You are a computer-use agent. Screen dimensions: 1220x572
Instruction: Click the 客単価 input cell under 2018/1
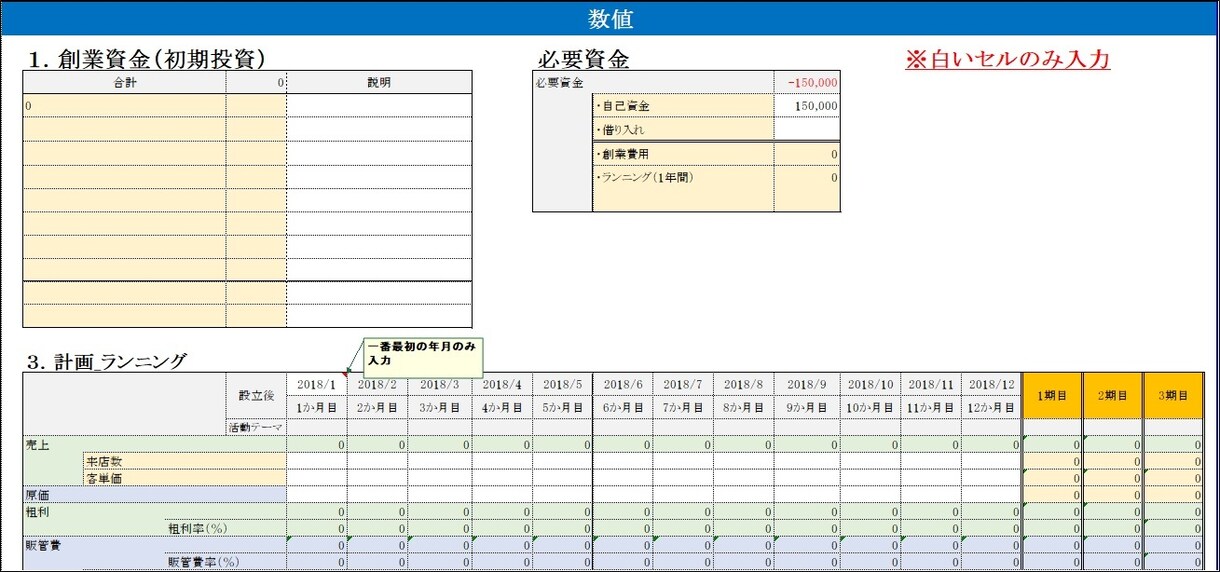coord(316,478)
